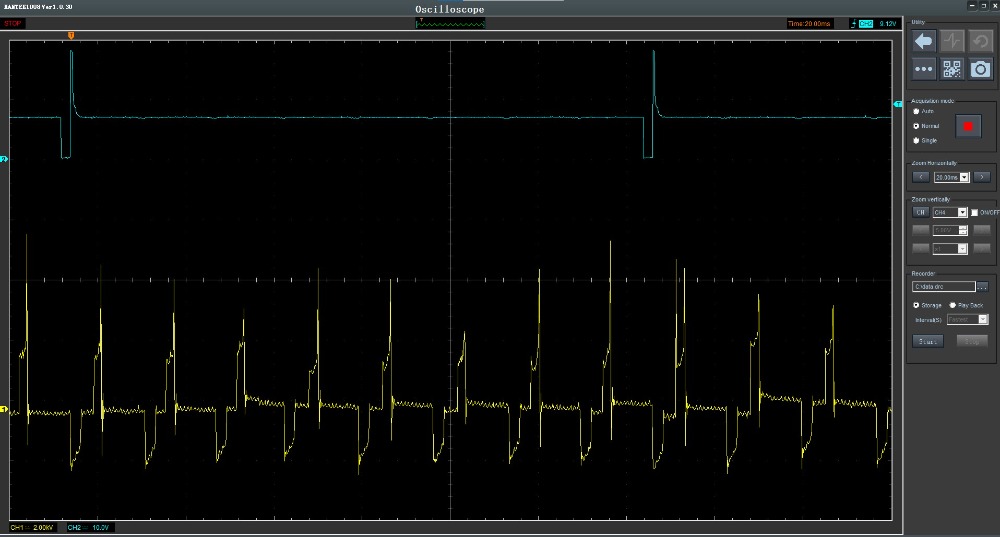Open the three-dots more options utility
Viewport: 1000px width, 537px height.
click(923, 69)
